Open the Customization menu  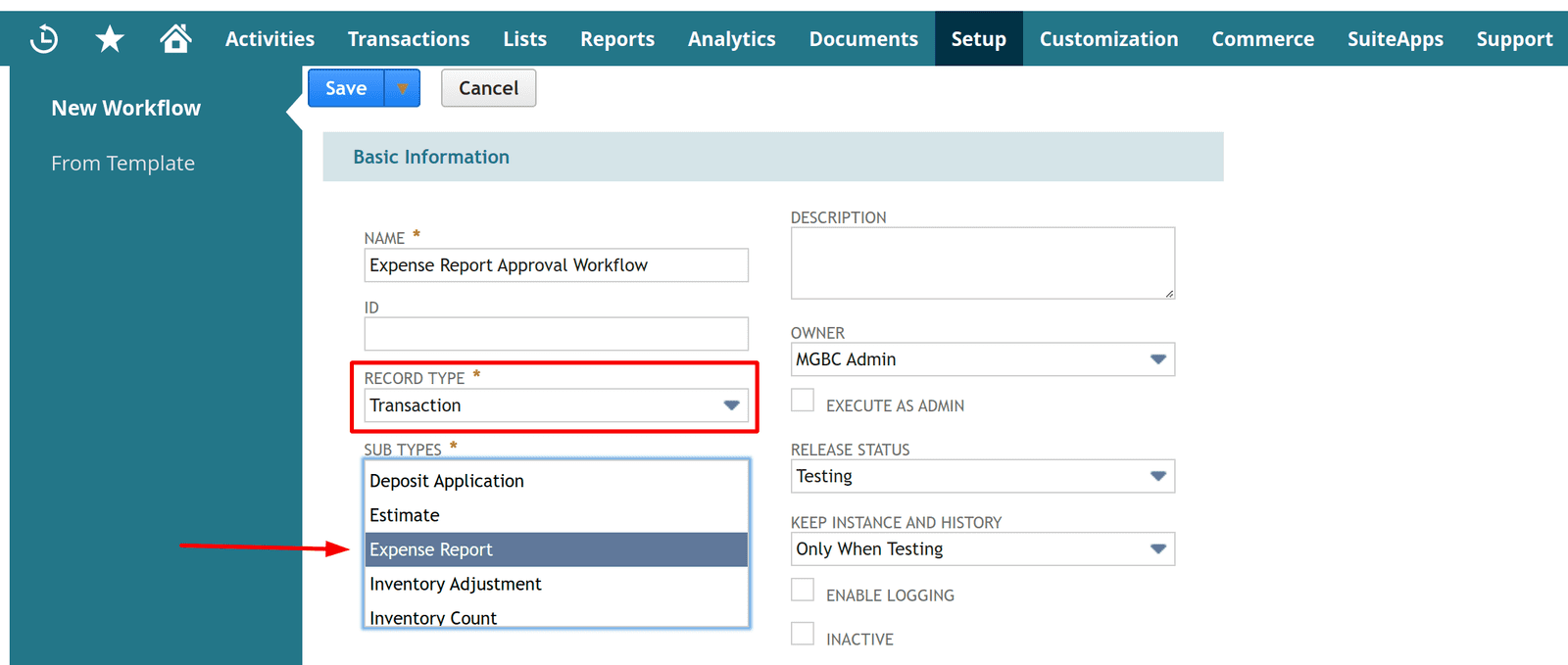coord(1108,39)
